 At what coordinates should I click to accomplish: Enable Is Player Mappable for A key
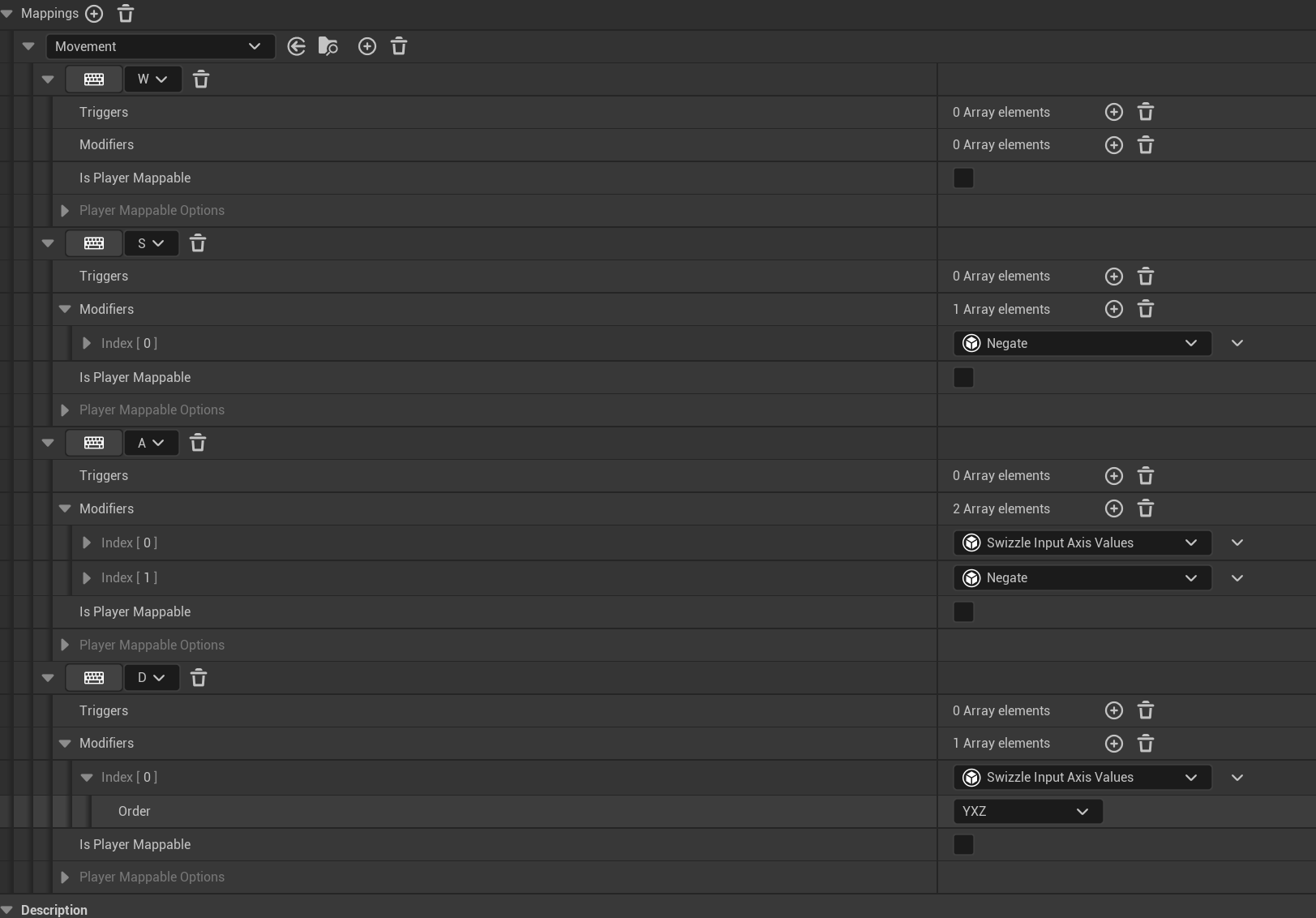click(963, 611)
